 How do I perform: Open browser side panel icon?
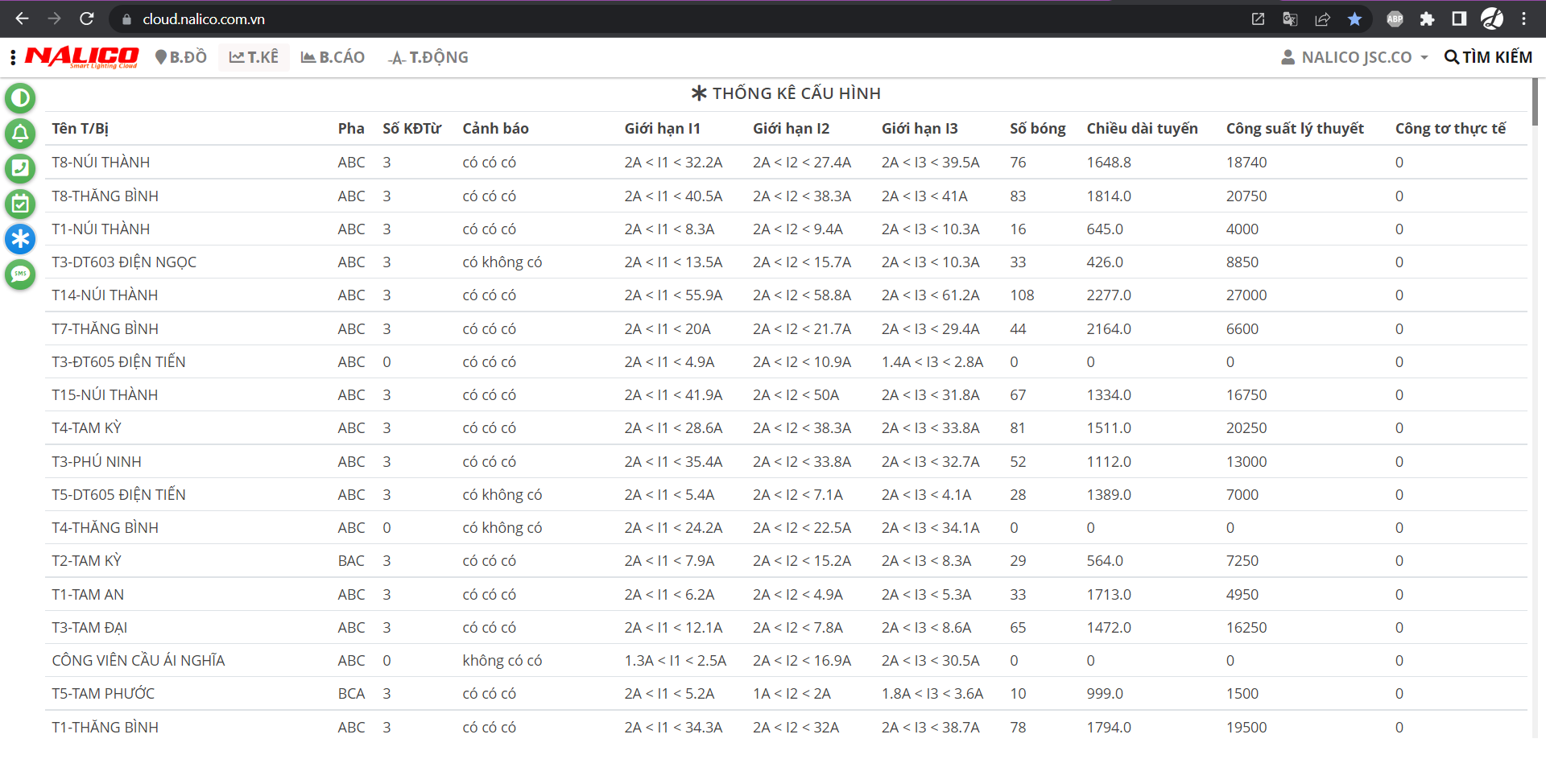[1459, 19]
